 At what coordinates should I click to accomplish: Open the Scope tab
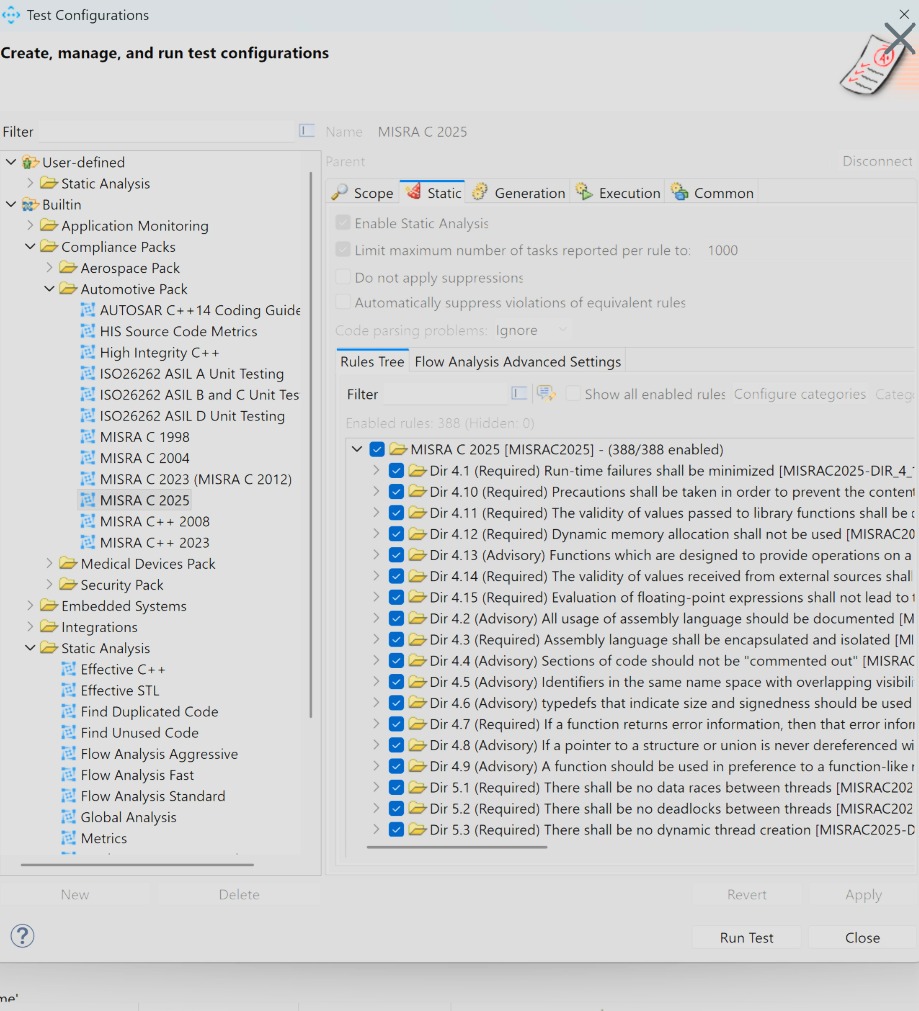pyautogui.click(x=362, y=193)
